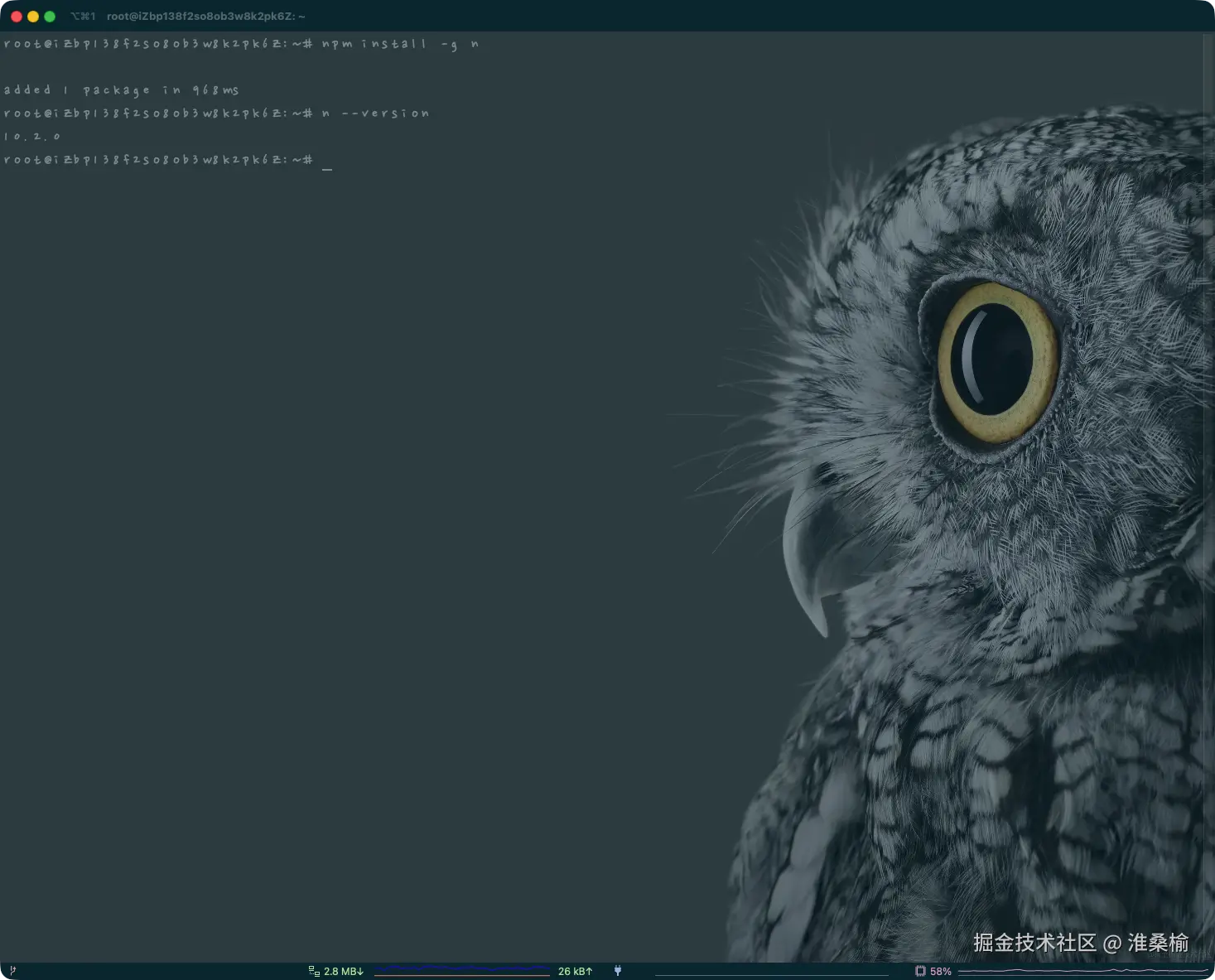Minimize the window with yellow button
1215x980 pixels.
point(33,17)
